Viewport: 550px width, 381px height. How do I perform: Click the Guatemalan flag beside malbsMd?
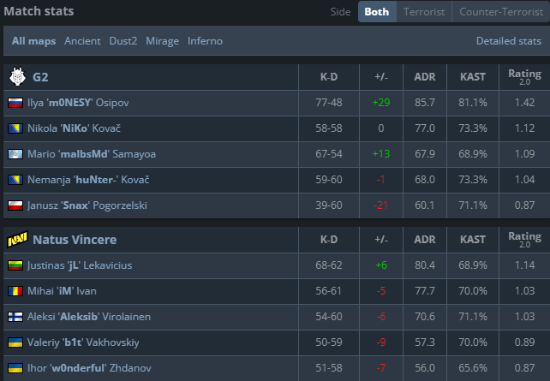coord(15,154)
